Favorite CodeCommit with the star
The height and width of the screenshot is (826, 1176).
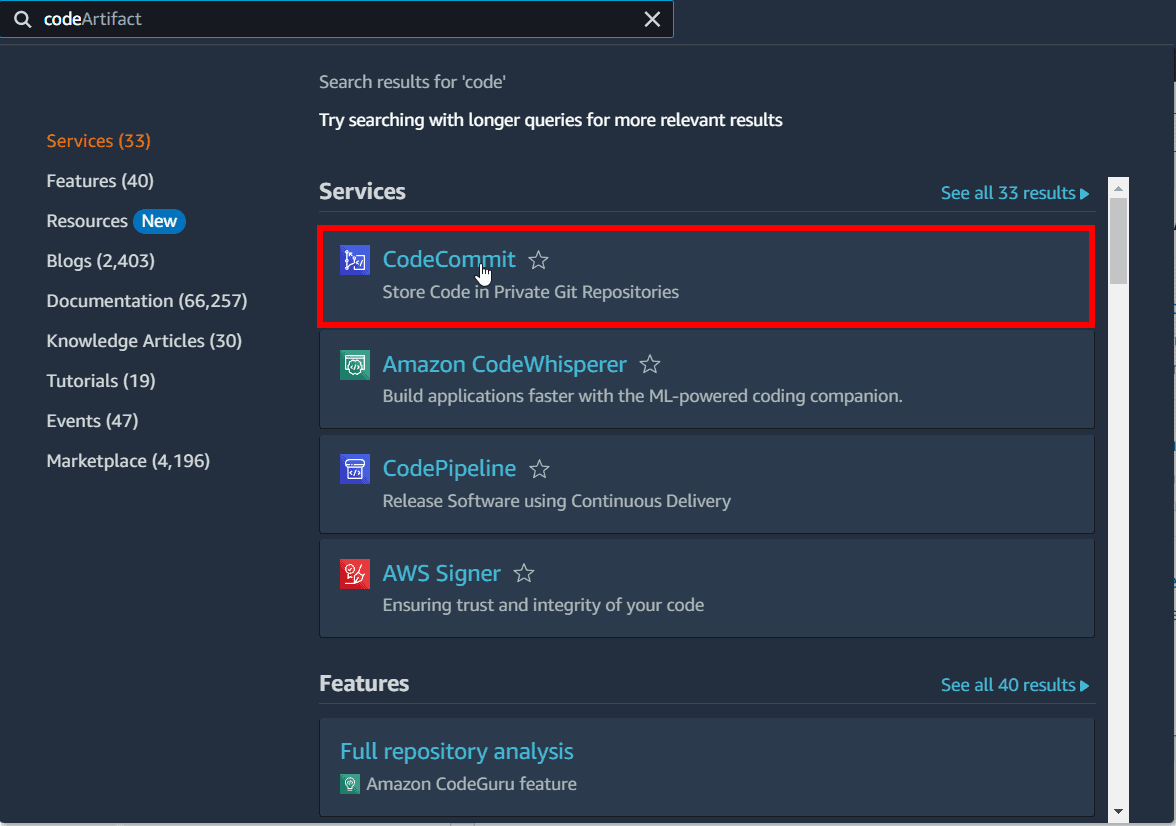[x=538, y=260]
